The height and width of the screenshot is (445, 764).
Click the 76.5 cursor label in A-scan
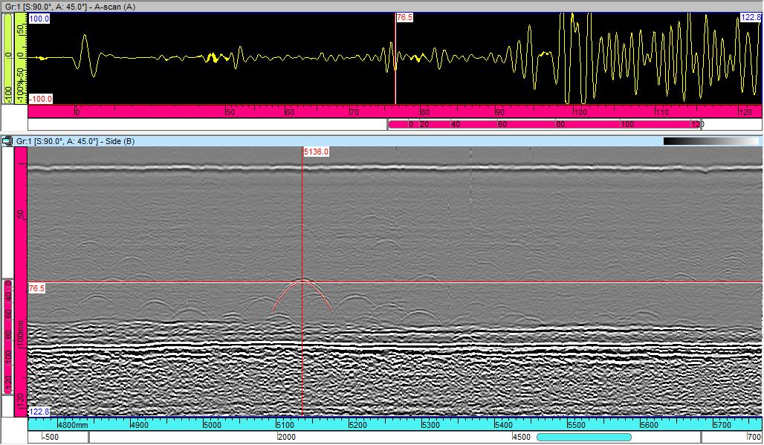[x=405, y=18]
